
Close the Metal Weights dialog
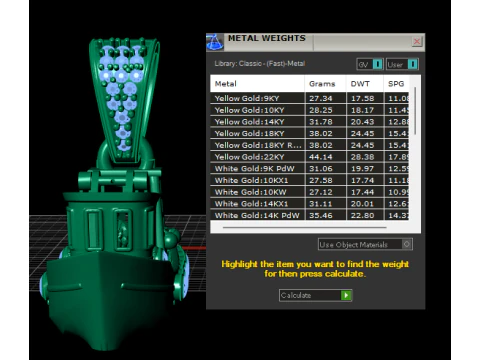pos(417,41)
